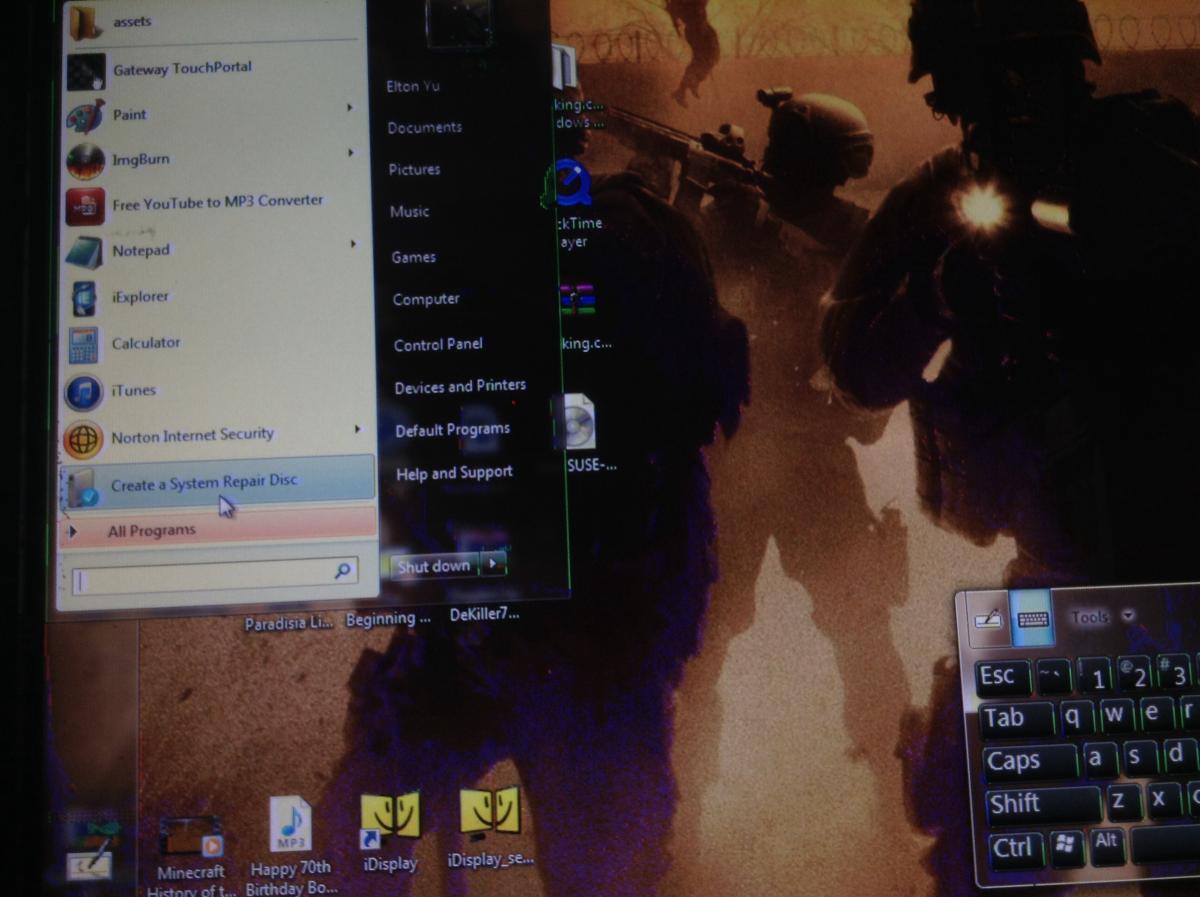The image size is (1200, 897).
Task: Click the Shut down button
Action: [x=435, y=566]
